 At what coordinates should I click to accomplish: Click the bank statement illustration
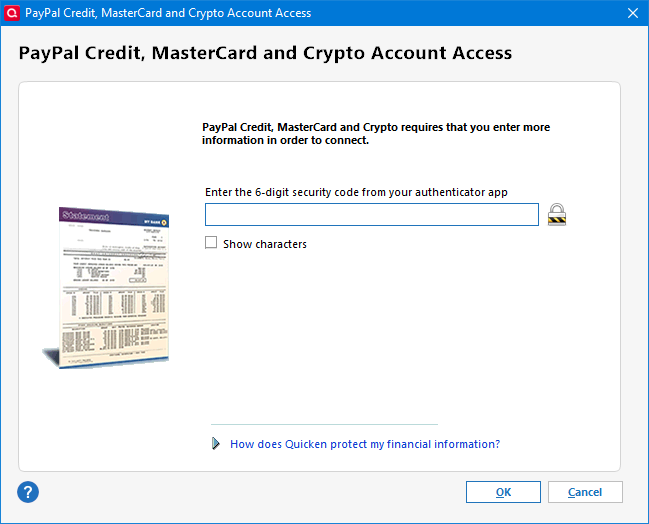pos(108,287)
